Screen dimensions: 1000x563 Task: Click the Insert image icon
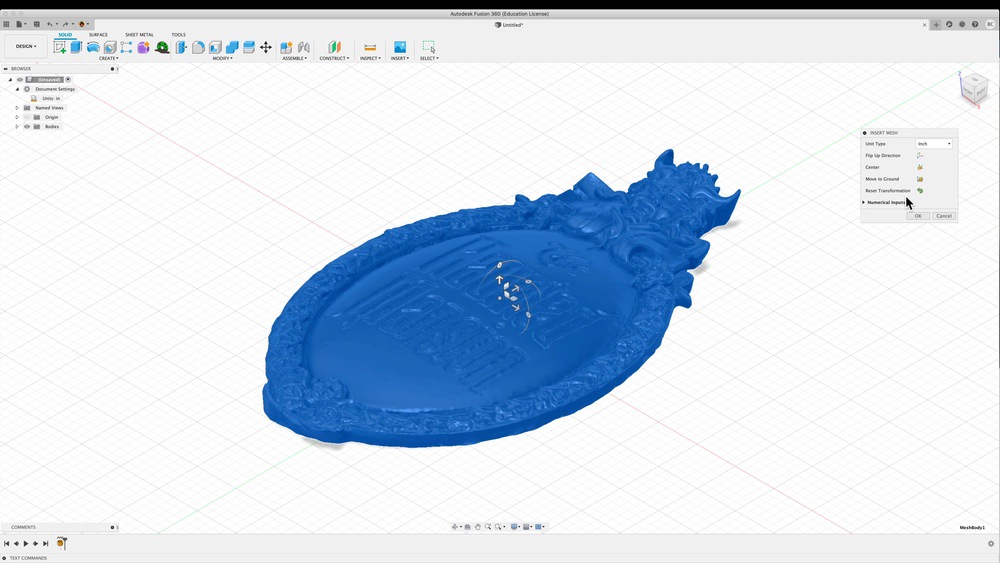[x=400, y=47]
